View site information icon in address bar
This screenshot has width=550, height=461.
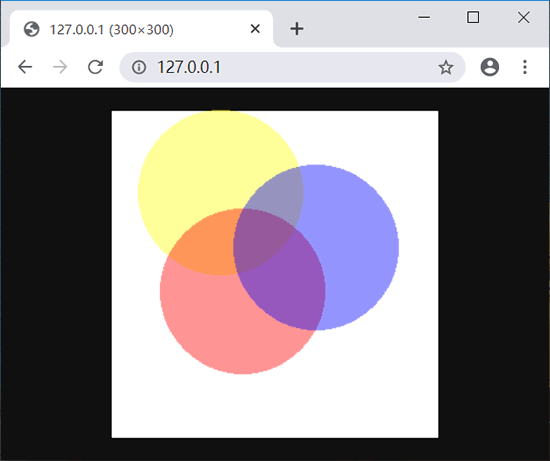click(139, 67)
